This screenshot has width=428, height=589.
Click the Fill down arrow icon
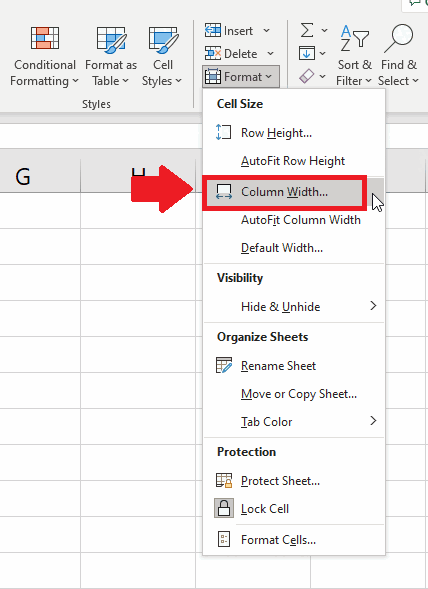coord(307,53)
